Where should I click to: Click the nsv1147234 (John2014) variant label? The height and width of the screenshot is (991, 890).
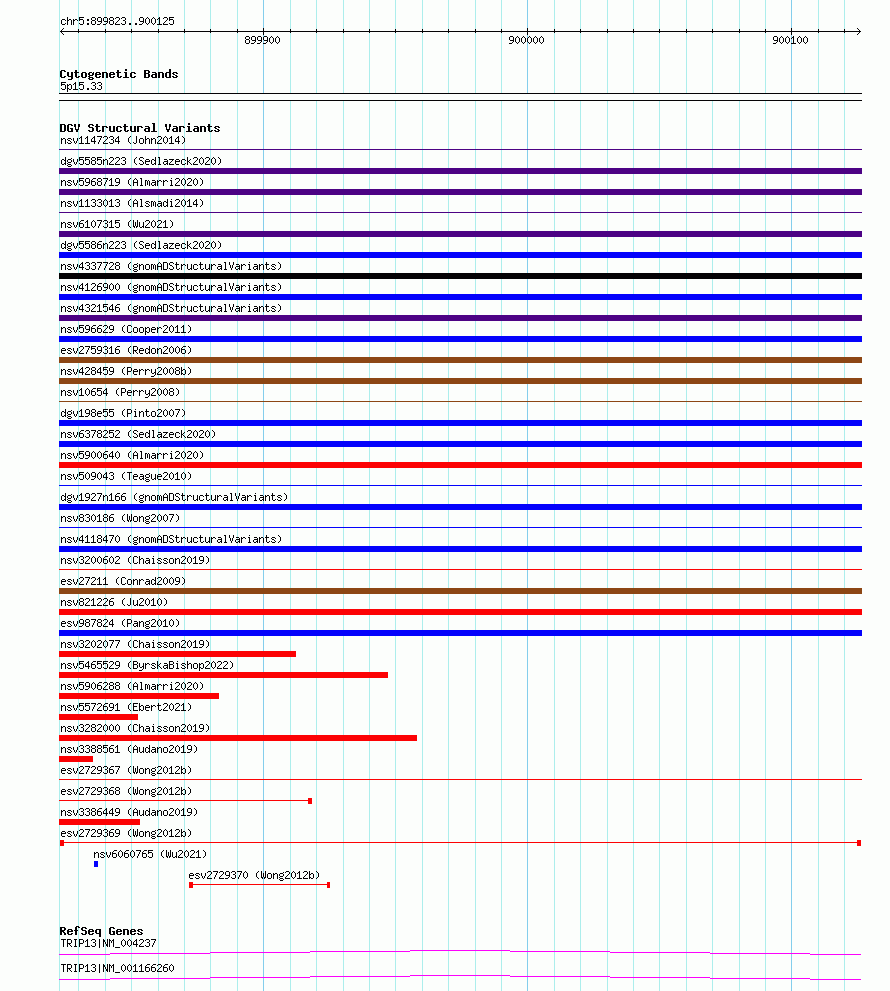123,140
